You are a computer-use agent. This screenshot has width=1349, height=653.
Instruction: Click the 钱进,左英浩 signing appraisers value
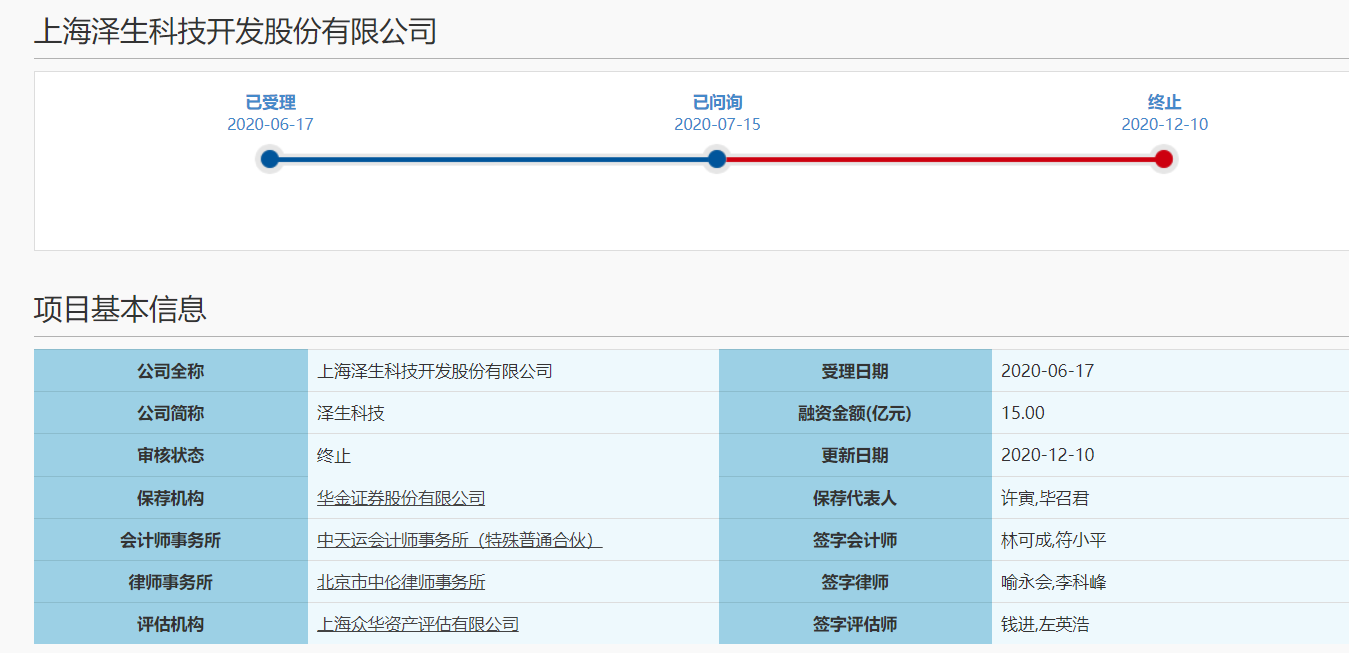[1046, 624]
